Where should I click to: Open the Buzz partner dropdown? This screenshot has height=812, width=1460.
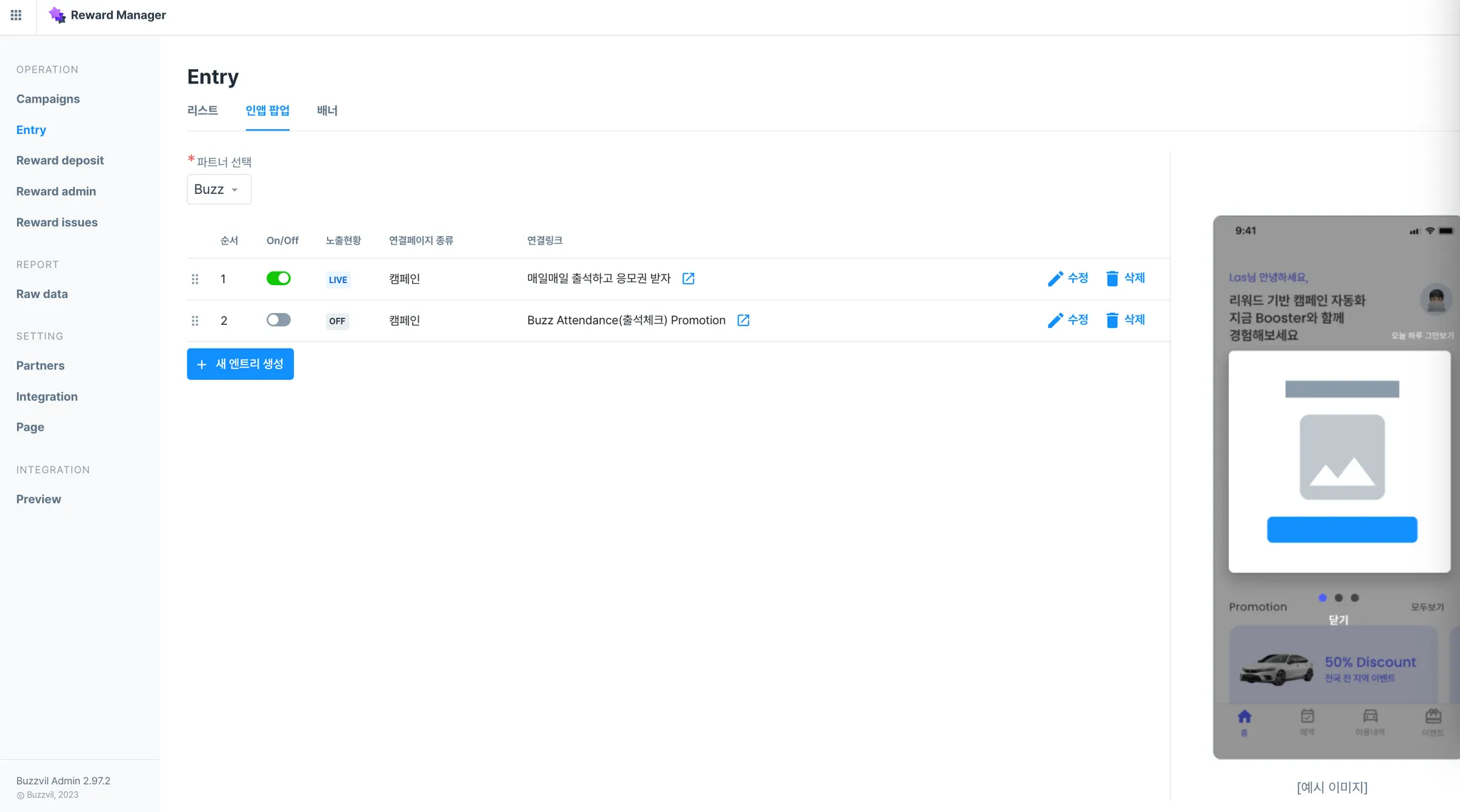218,190
